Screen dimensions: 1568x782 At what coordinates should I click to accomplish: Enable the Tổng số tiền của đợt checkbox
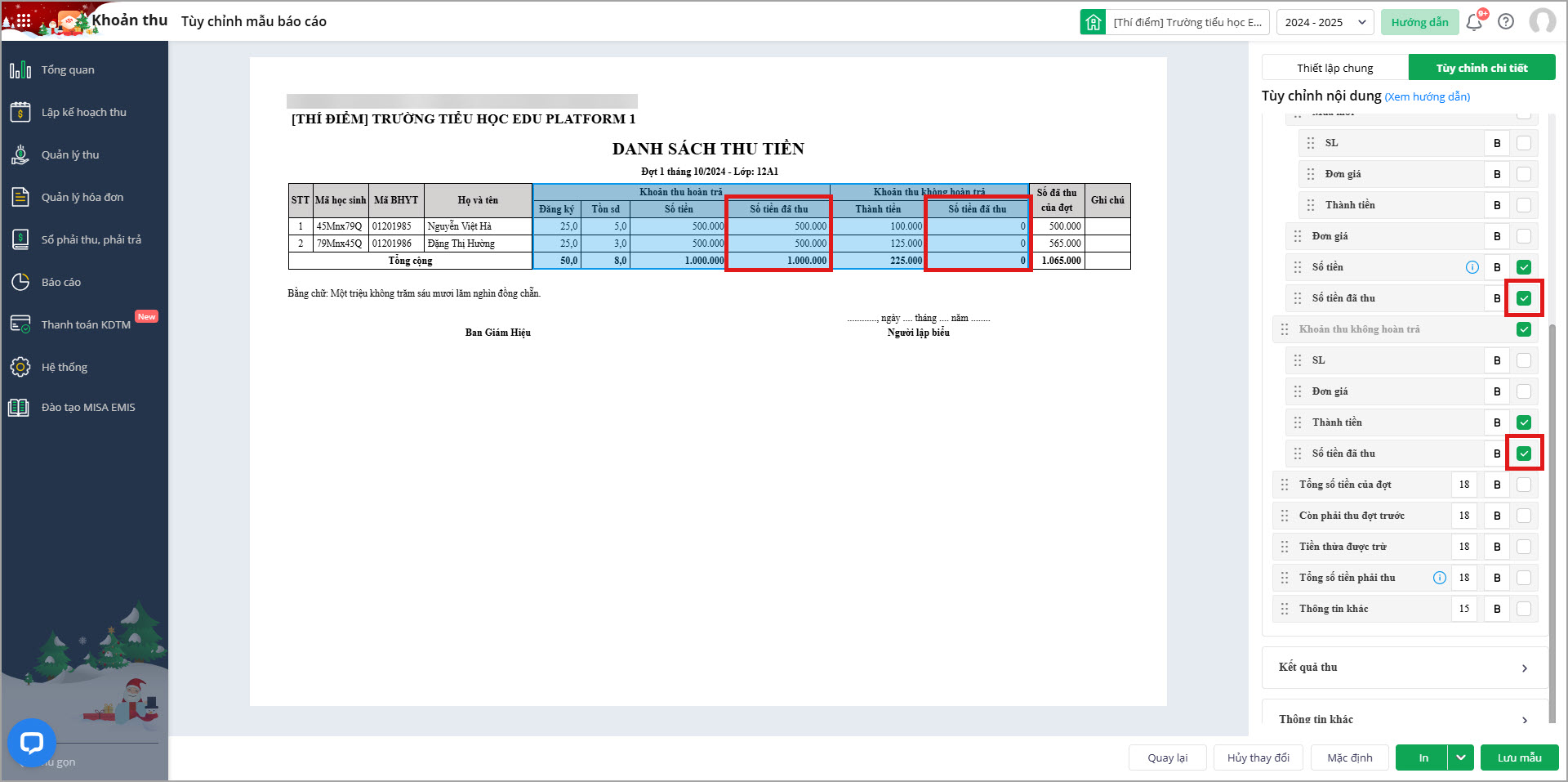pyautogui.click(x=1524, y=485)
